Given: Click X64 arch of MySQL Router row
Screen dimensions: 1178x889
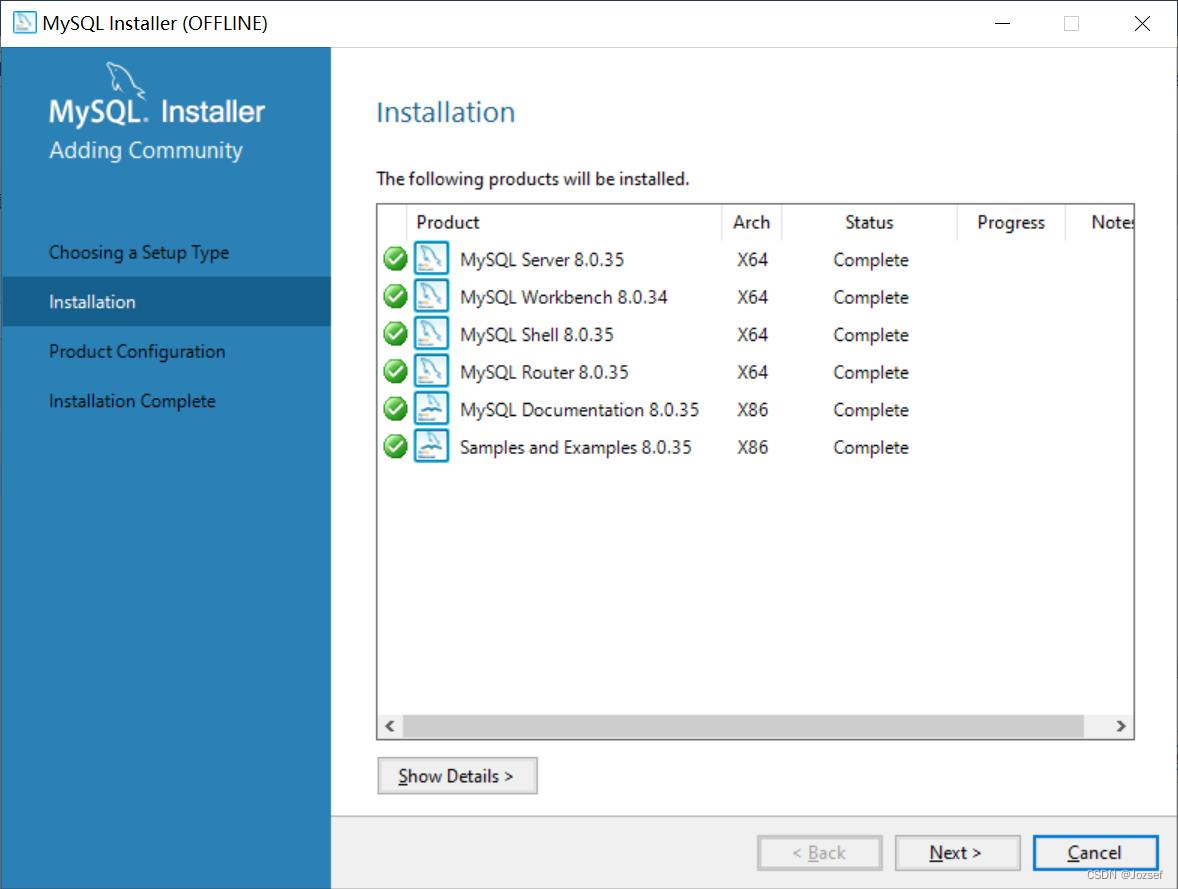Looking at the screenshot, I should (x=752, y=372).
